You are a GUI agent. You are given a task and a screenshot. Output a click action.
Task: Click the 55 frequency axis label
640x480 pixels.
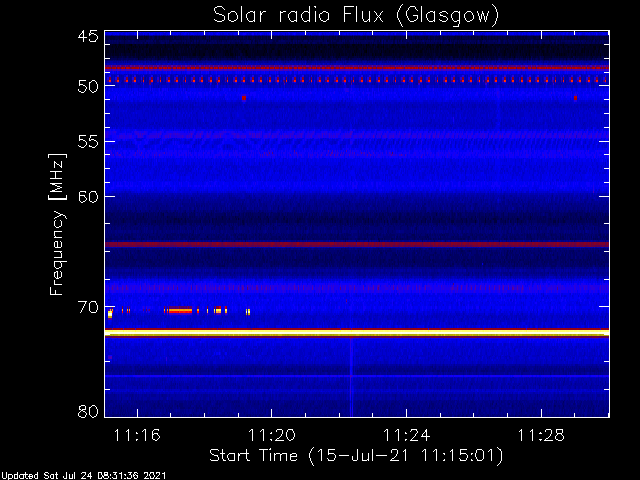click(88, 142)
